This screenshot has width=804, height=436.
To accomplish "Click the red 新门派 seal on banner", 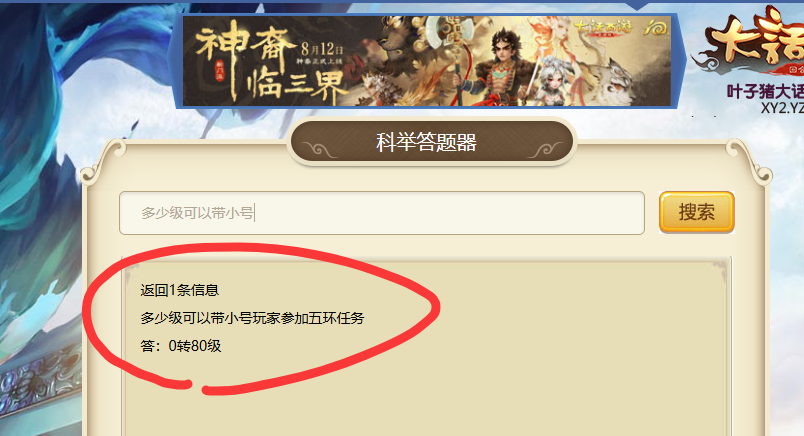I will tap(220, 70).
